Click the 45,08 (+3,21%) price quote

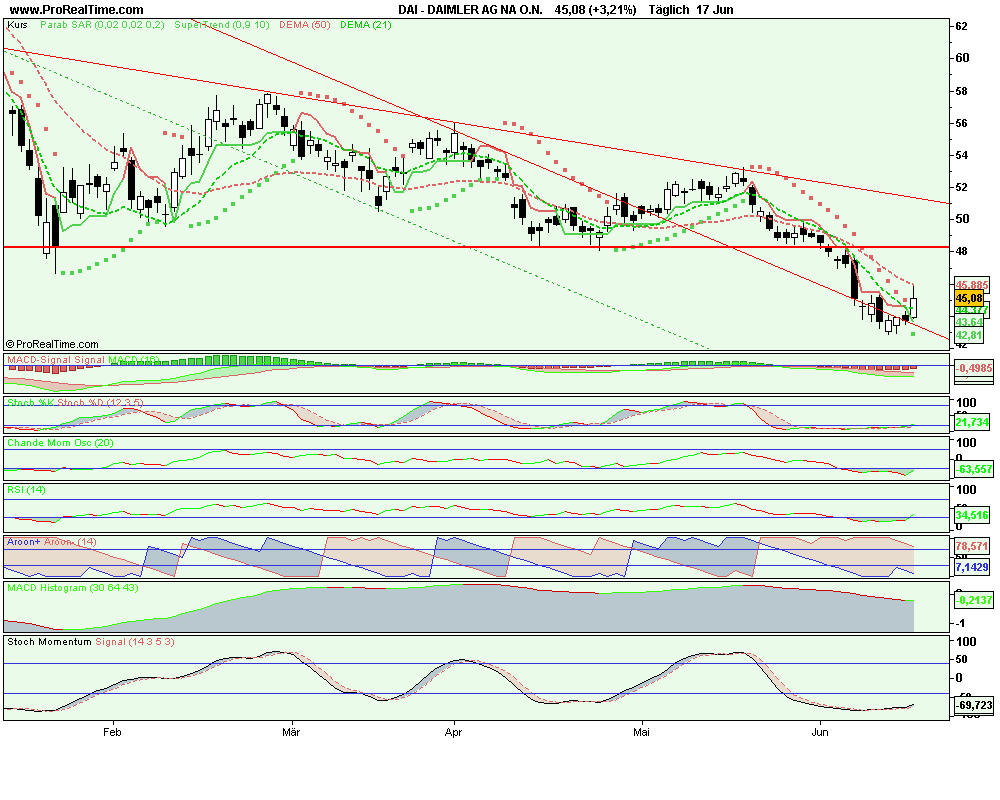(x=595, y=10)
